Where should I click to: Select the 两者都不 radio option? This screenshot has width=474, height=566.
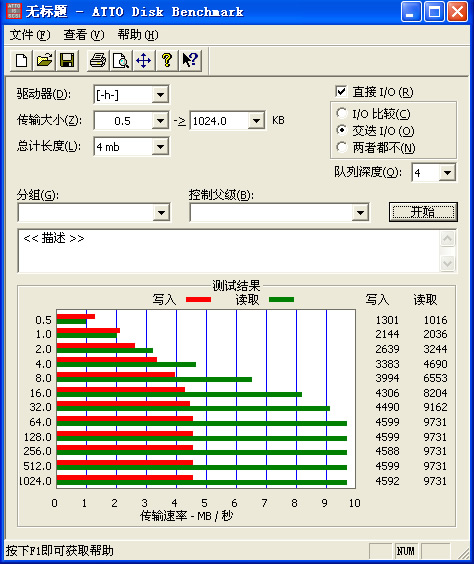coord(341,147)
